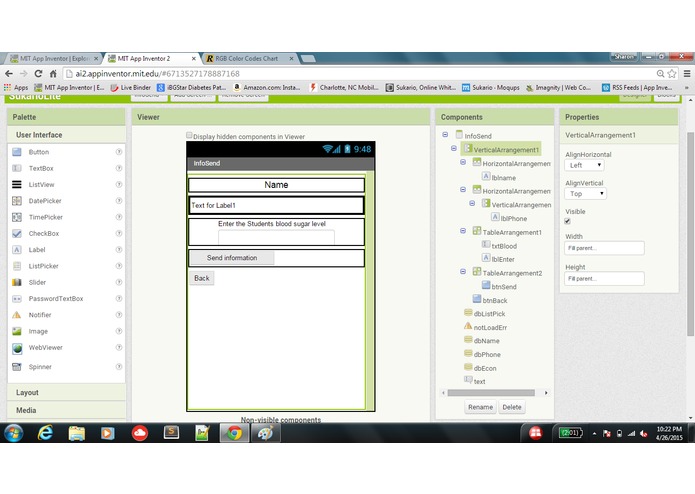This screenshot has height=494, width=695.
Task: Click browser home icon
Action: (53, 74)
